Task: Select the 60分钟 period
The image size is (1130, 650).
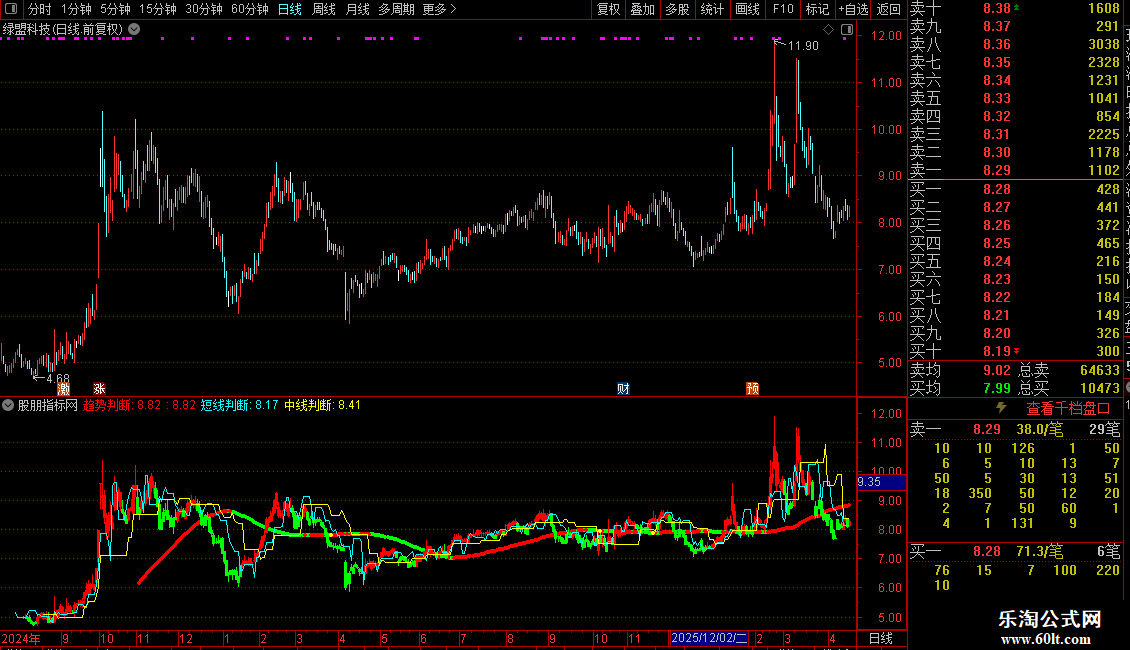Action: tap(250, 9)
